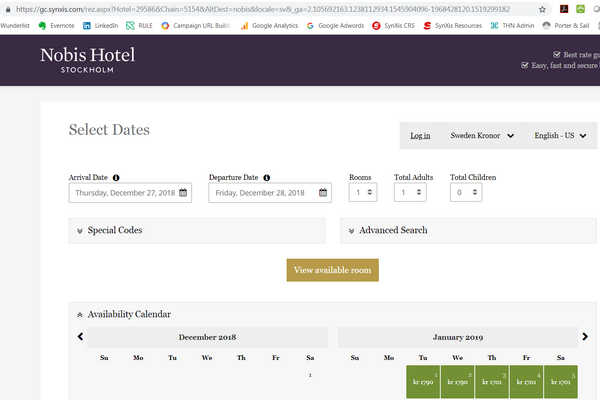600x400 pixels.
Task: Open the Campaign URL Builder bookmark
Action: click(x=196, y=26)
